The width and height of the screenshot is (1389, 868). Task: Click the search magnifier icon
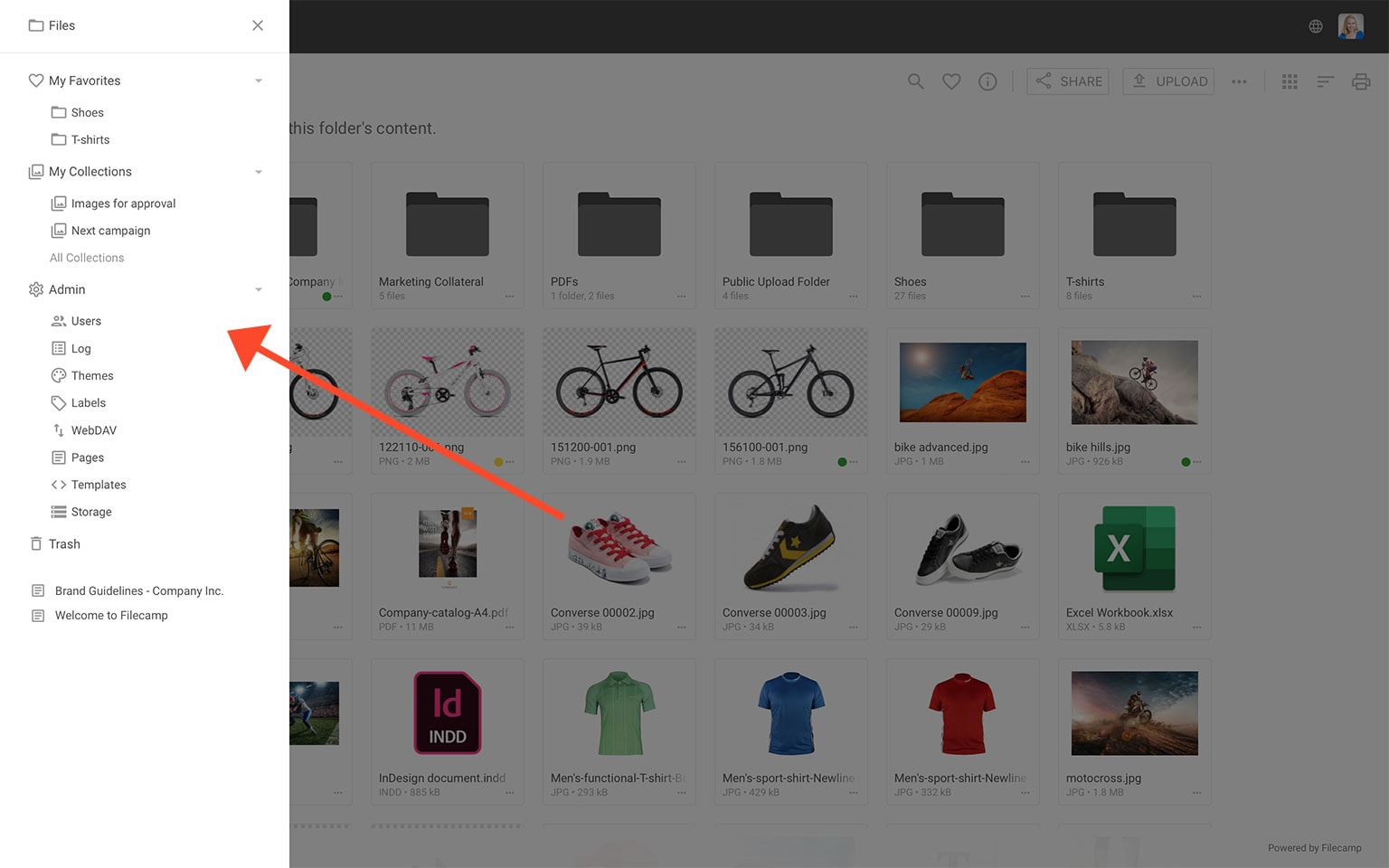coord(916,81)
